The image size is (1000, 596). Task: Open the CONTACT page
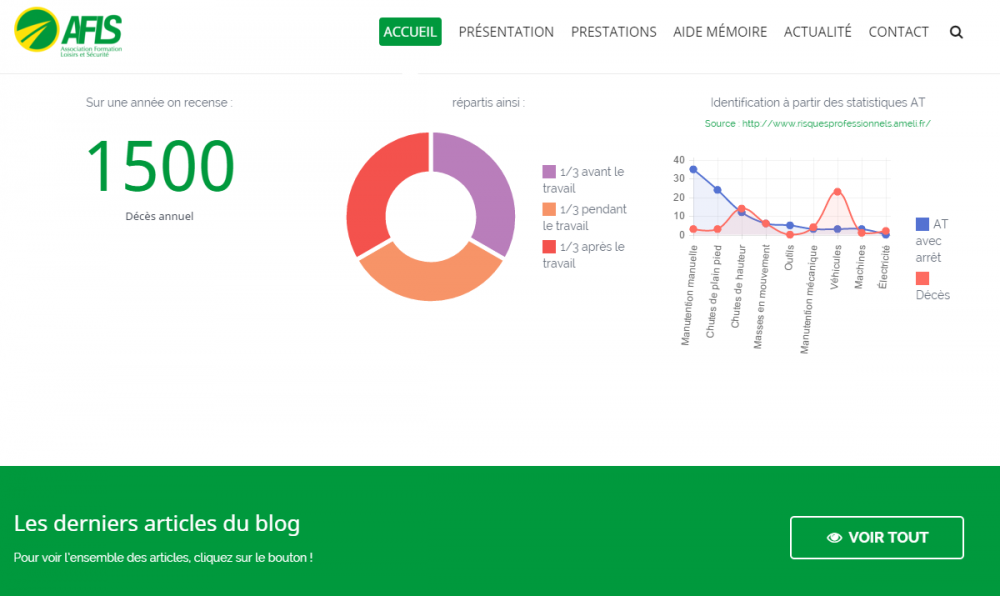tap(898, 32)
